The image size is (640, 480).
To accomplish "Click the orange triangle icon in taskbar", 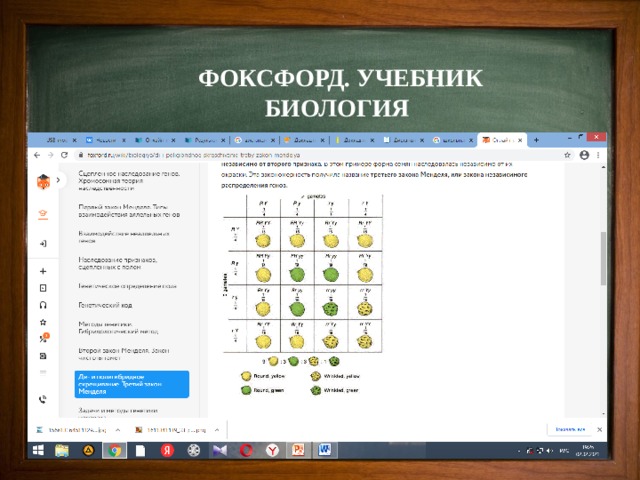I will tap(89, 451).
